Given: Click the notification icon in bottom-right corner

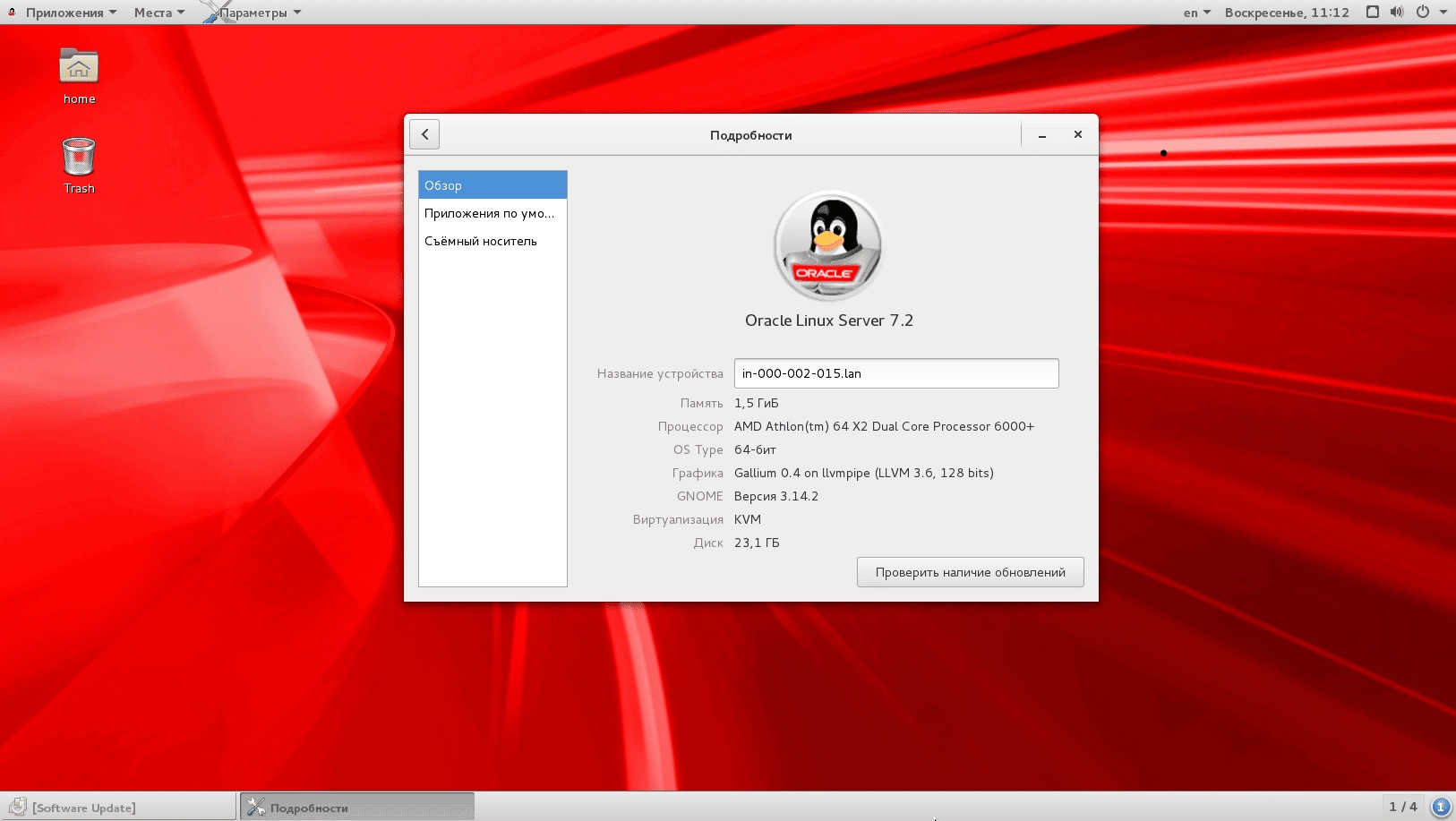Looking at the screenshot, I should (1441, 807).
